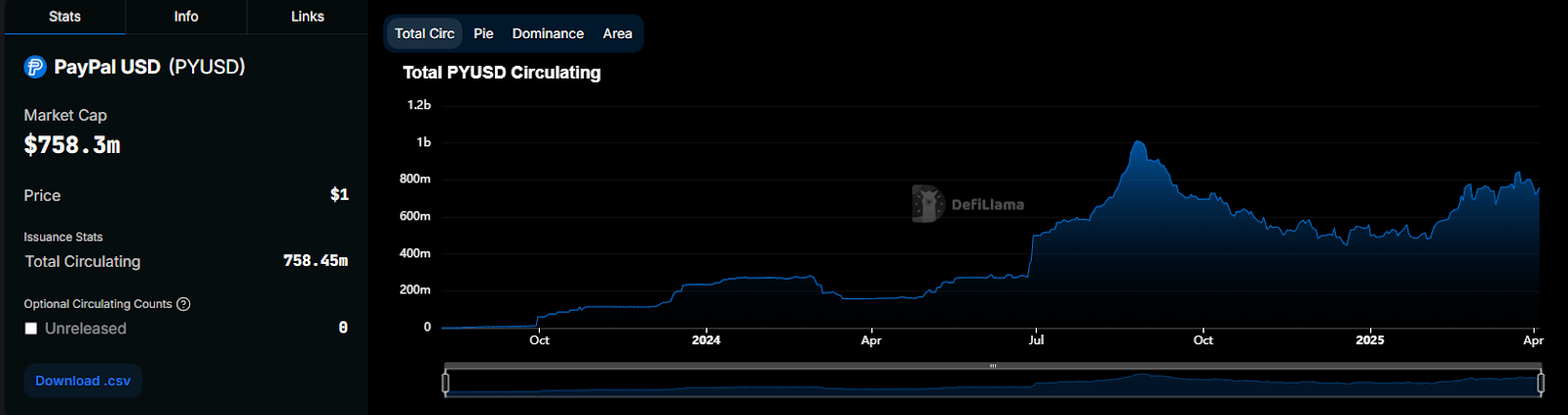Click the Oct x-axis label between Jul and 2025
This screenshot has height=415, width=1568.
[x=1203, y=340]
